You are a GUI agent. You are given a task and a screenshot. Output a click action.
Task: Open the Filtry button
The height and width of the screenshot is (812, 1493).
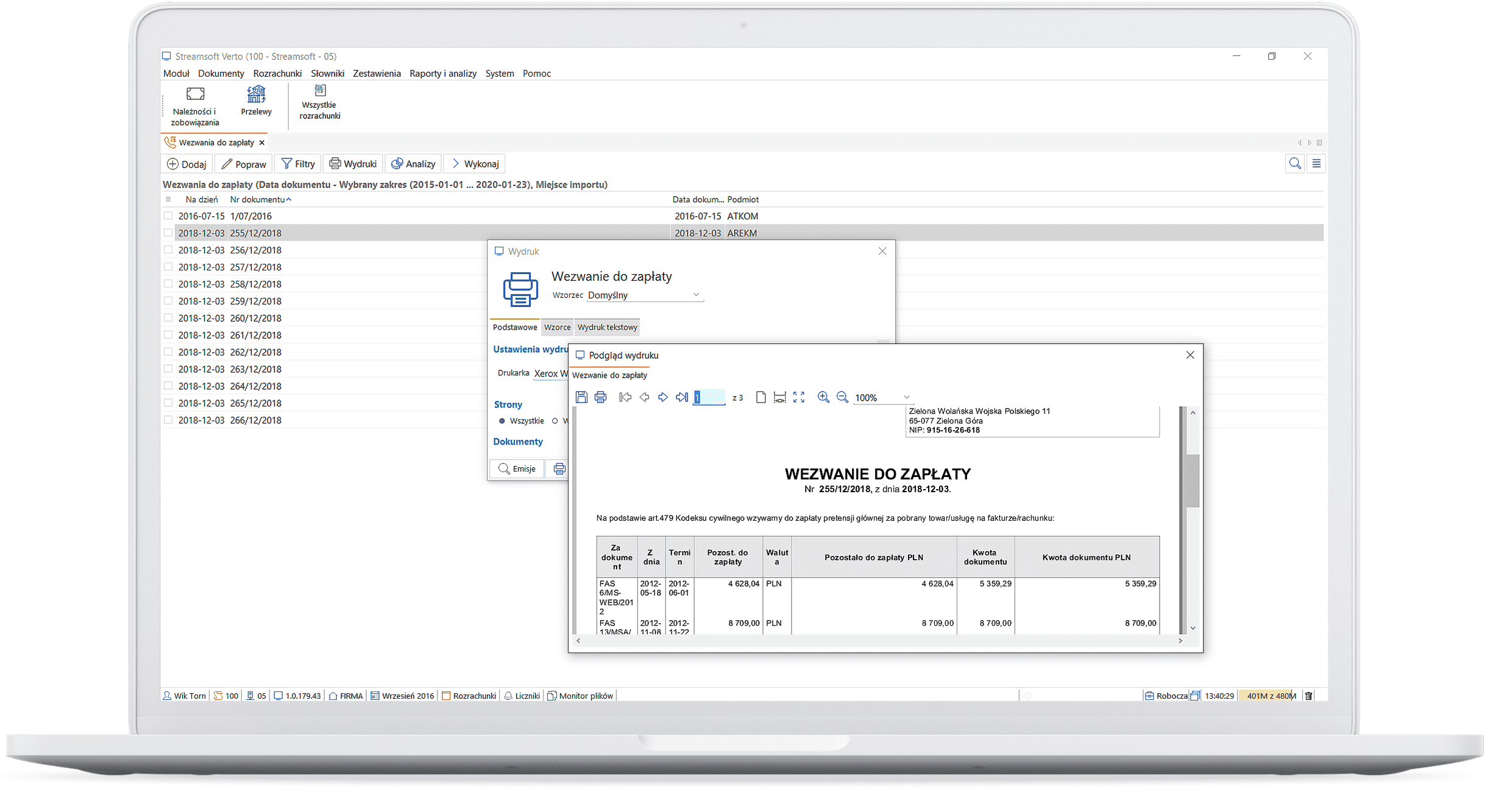(x=298, y=164)
